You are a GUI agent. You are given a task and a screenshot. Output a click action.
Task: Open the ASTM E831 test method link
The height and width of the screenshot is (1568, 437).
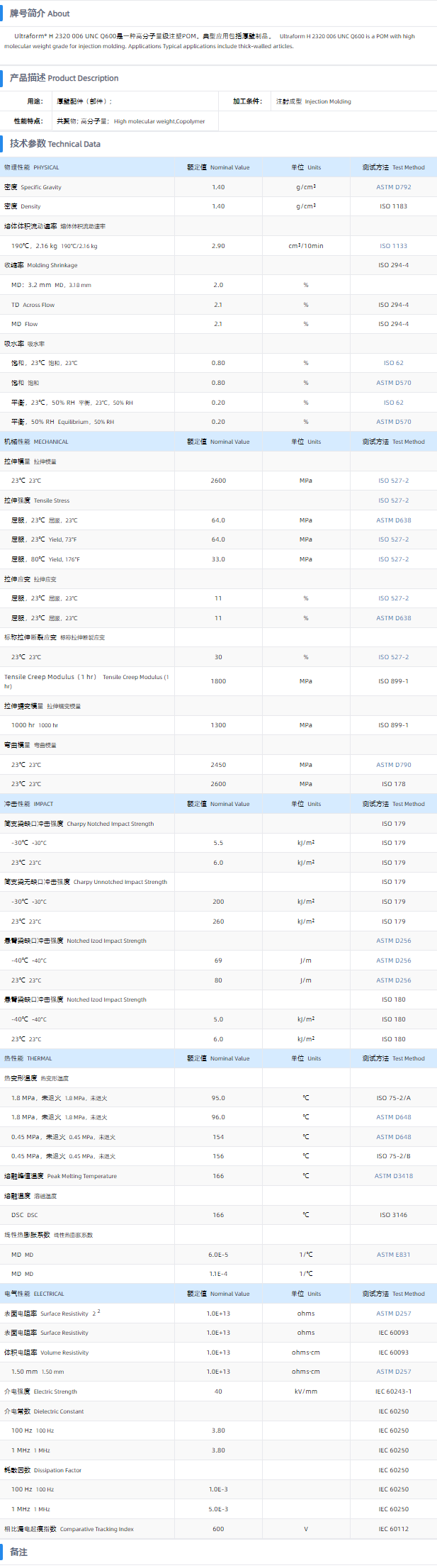[393, 1255]
